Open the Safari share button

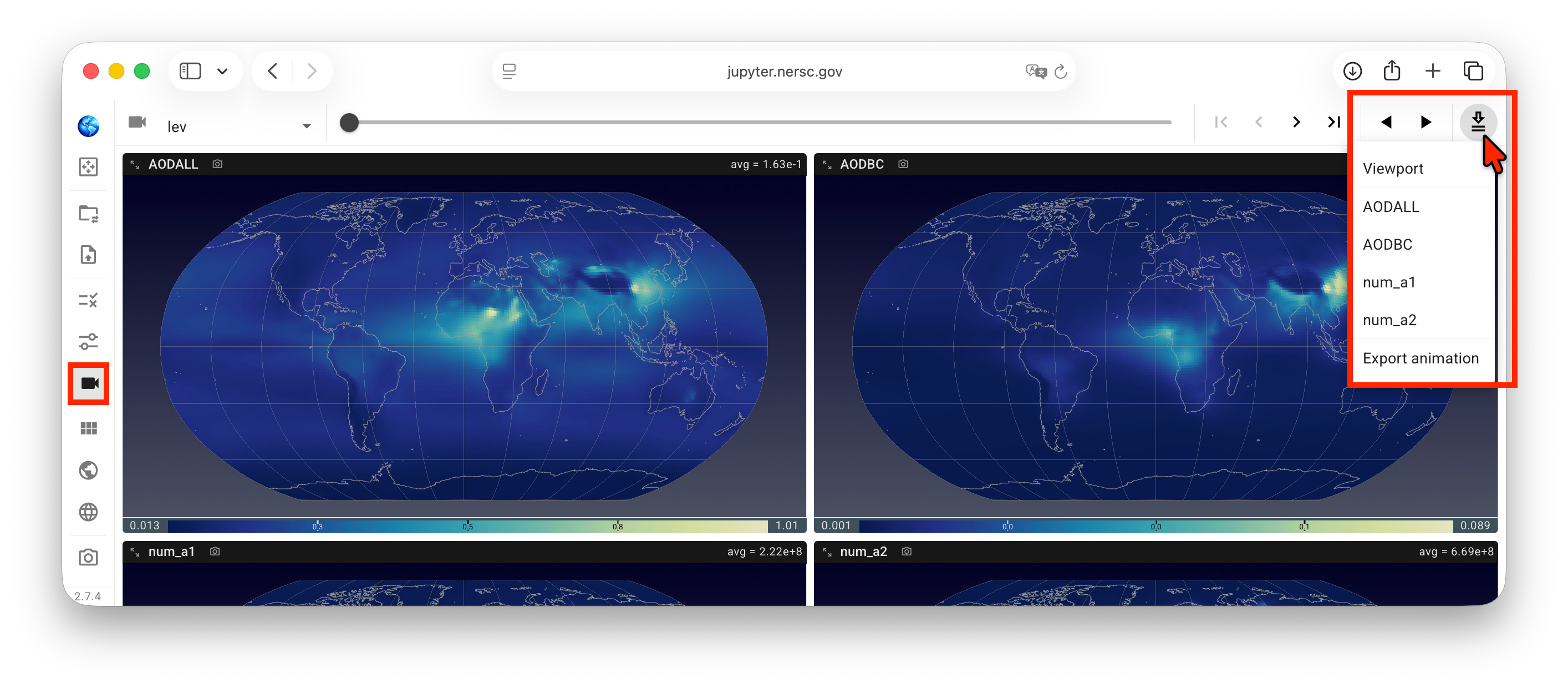1392,70
